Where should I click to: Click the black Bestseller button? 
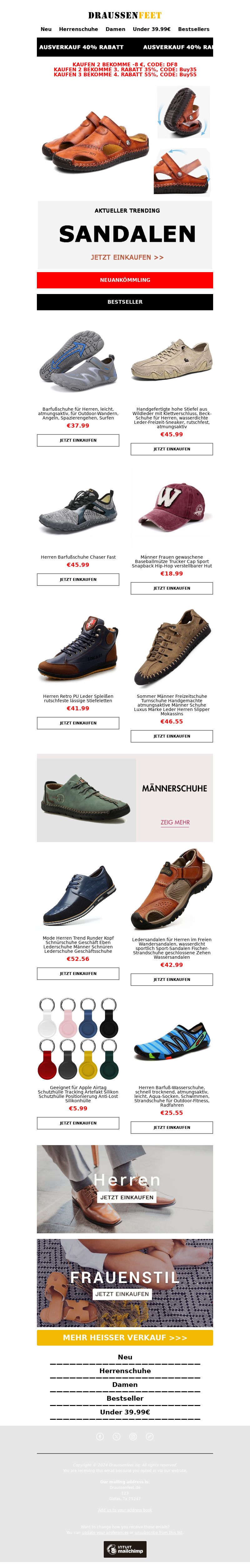pos(125,302)
